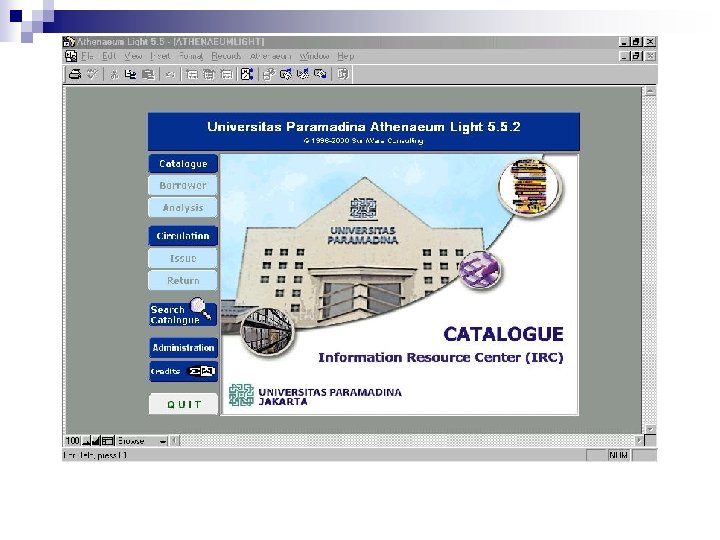Open the Help menu
Viewport: 720px width, 540px height.
(345, 56)
